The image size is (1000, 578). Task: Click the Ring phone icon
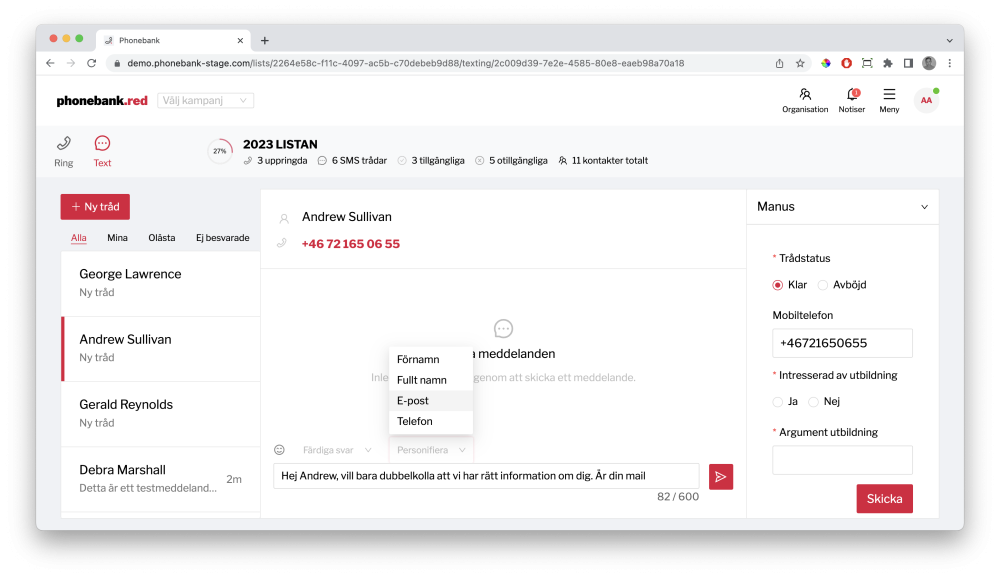(64, 144)
